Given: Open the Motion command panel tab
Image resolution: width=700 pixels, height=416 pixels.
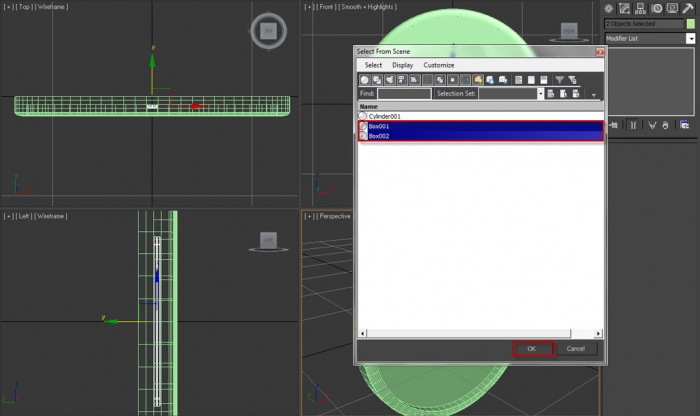Looking at the screenshot, I should point(656,8).
